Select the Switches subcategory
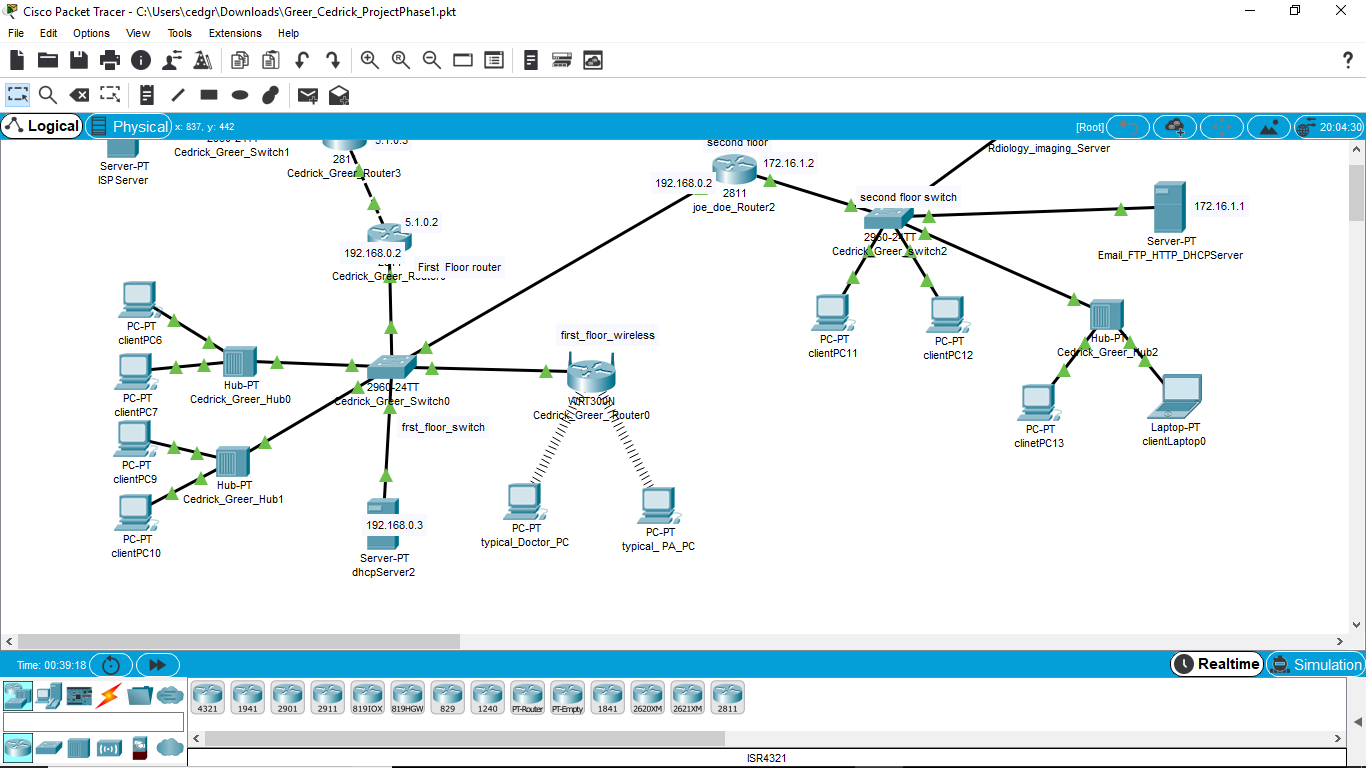 pos(48,747)
